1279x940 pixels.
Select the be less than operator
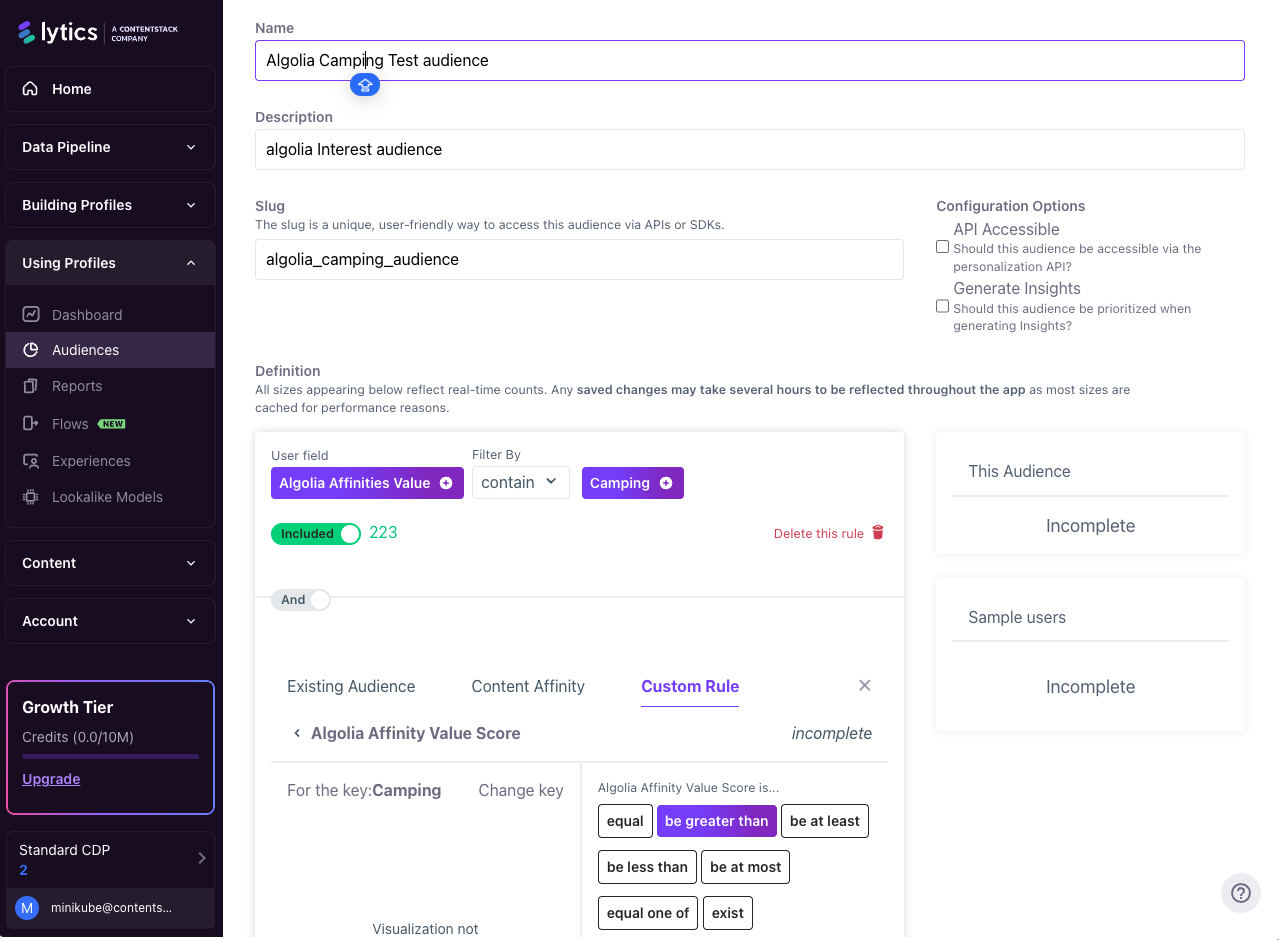pos(647,867)
